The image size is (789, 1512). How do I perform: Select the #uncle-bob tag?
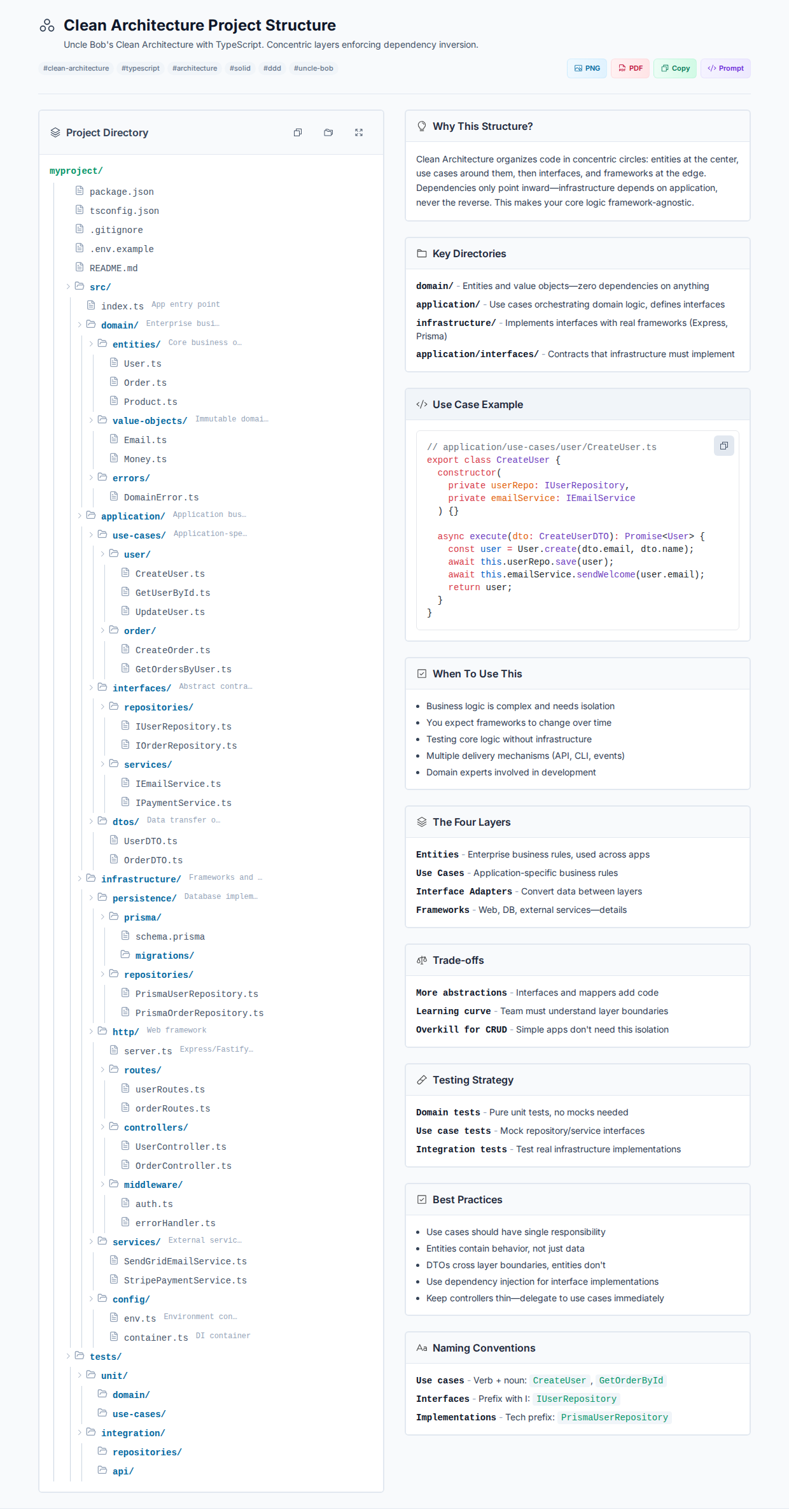click(x=313, y=68)
